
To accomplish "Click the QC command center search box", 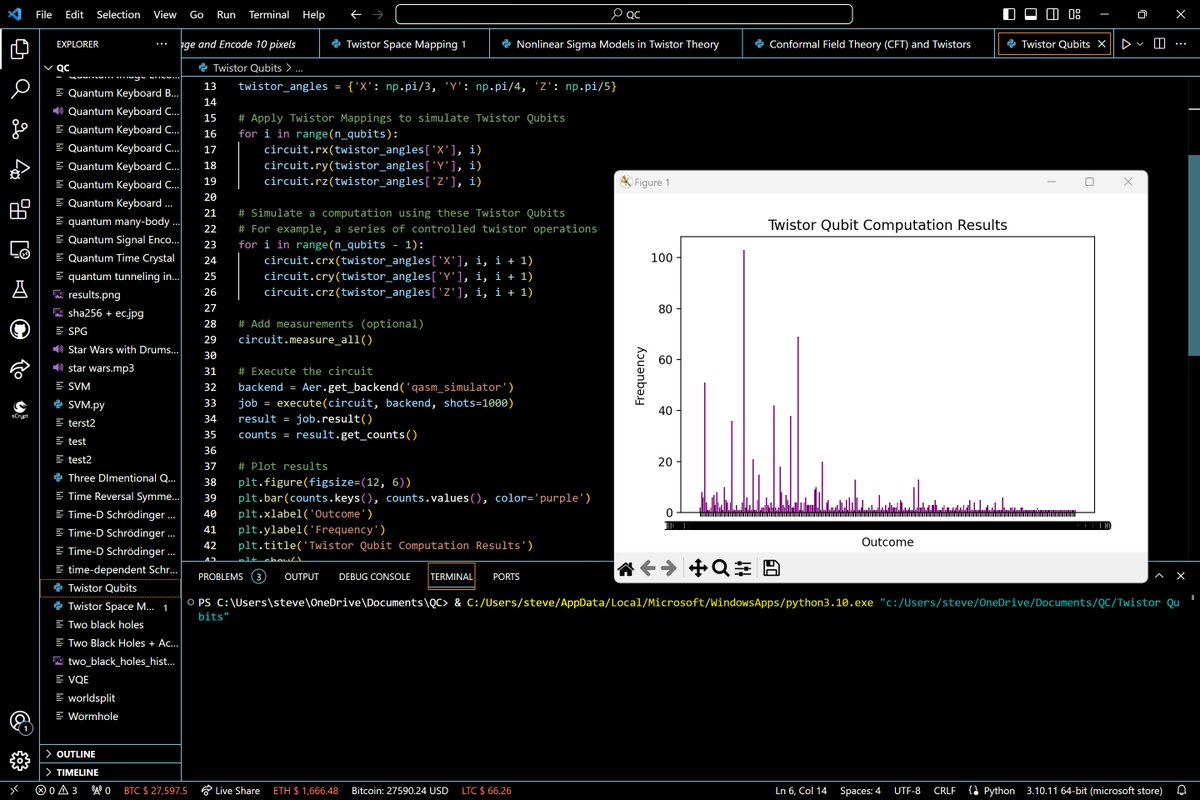I will pyautogui.click(x=624, y=15).
